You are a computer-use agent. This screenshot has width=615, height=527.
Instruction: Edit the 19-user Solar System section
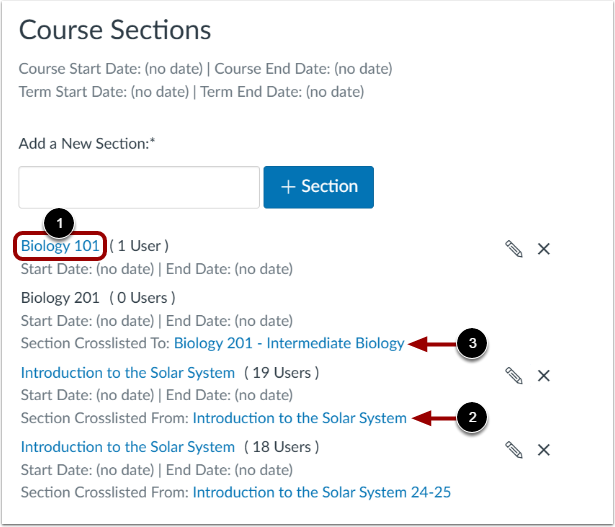click(x=514, y=375)
